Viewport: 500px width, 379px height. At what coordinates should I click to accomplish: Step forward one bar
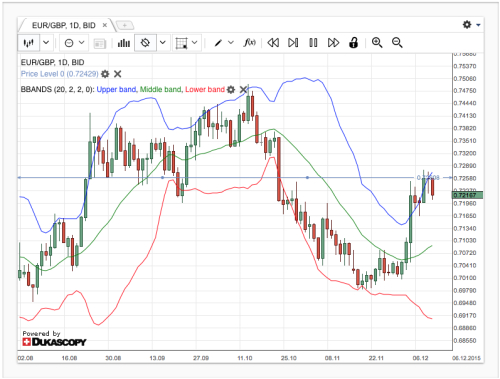[293, 43]
